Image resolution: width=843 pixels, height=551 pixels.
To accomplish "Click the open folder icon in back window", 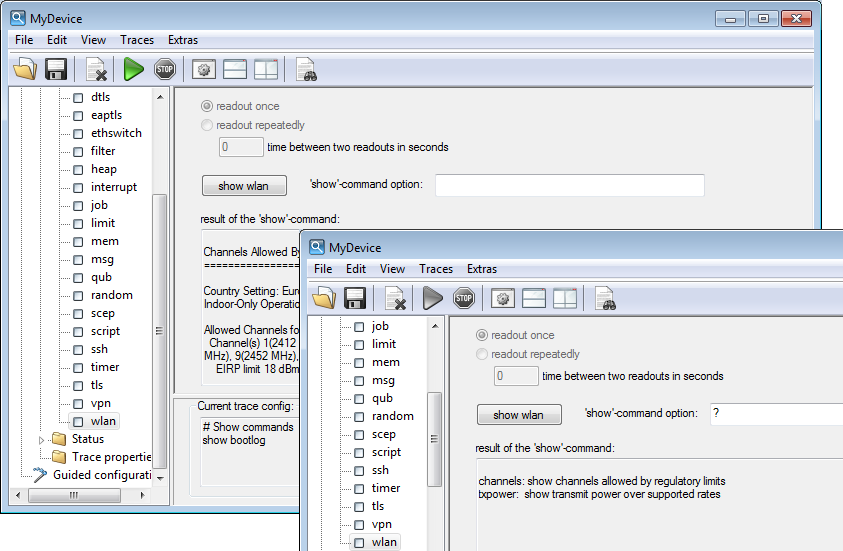I will click(25, 69).
